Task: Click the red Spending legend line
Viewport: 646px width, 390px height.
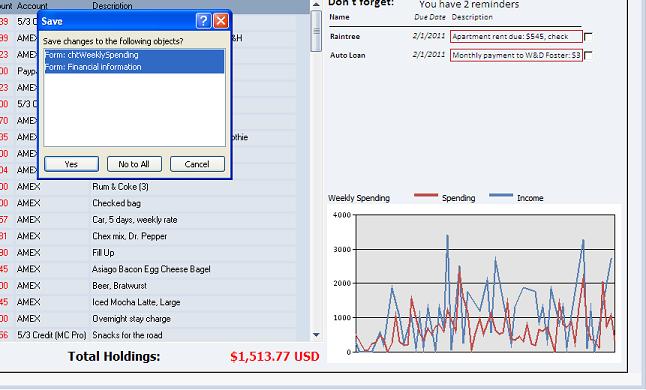Action: [x=426, y=195]
